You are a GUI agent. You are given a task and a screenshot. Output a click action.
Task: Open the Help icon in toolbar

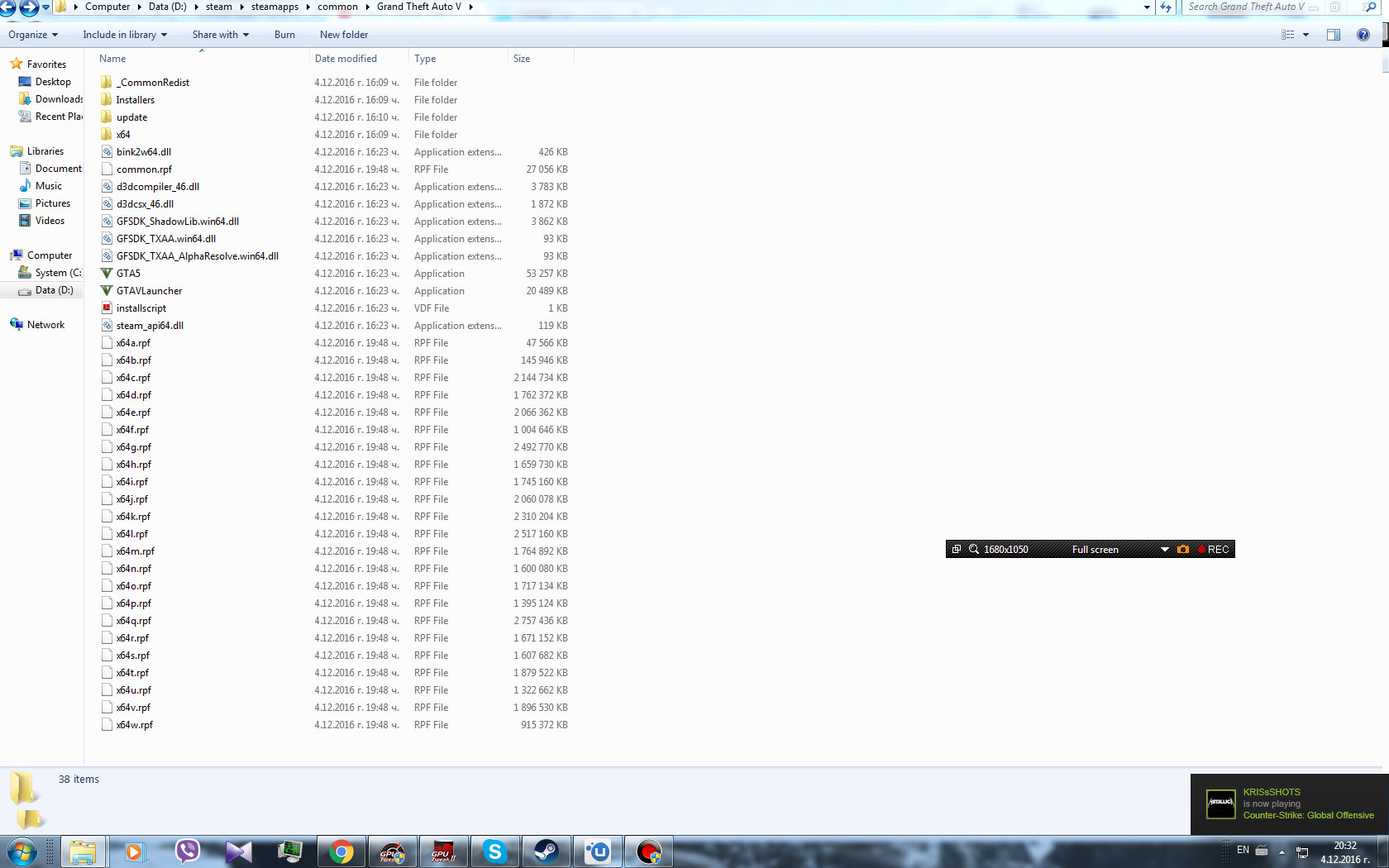(1363, 35)
